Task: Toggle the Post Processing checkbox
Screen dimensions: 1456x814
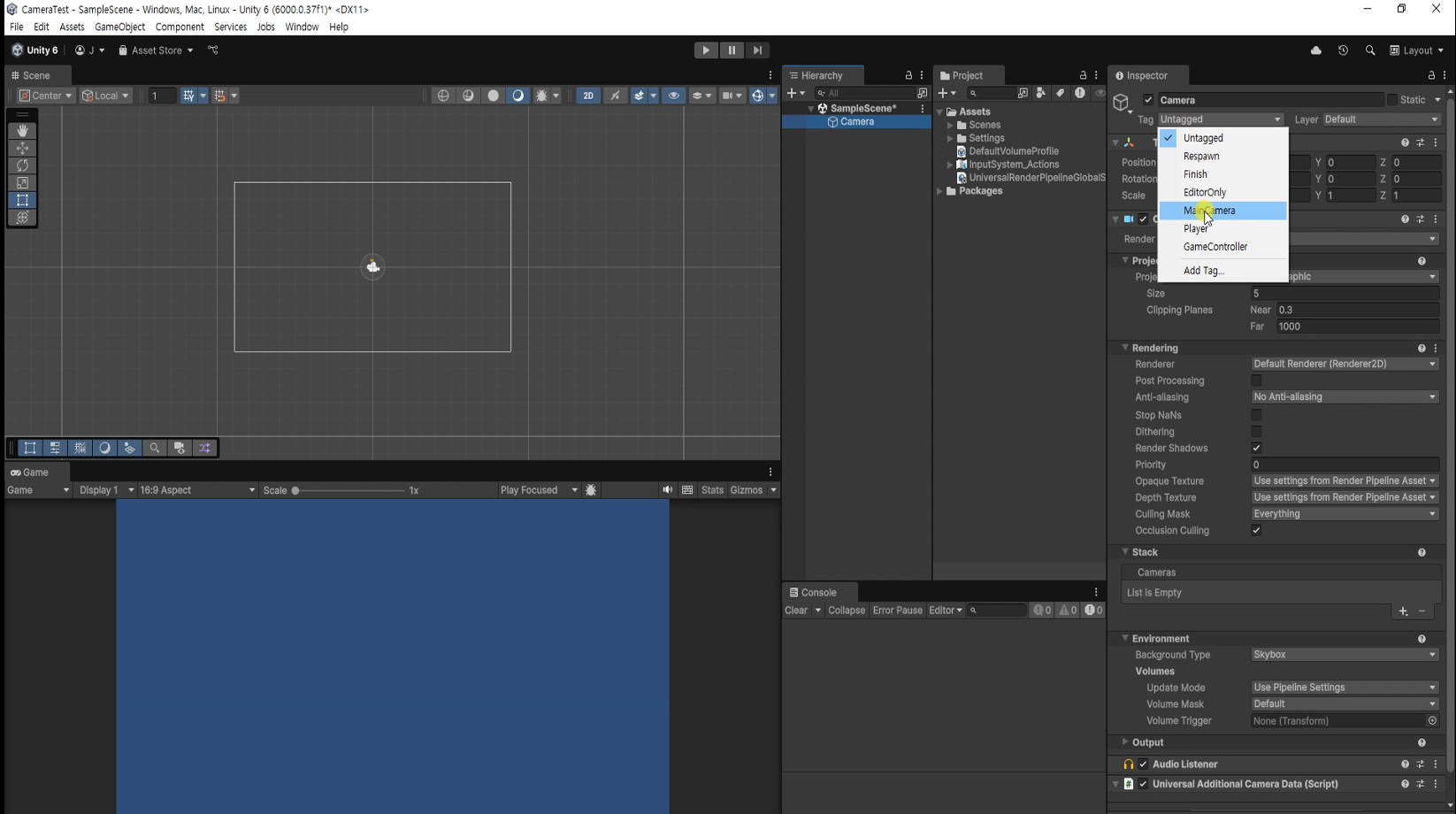Action: [x=1256, y=380]
